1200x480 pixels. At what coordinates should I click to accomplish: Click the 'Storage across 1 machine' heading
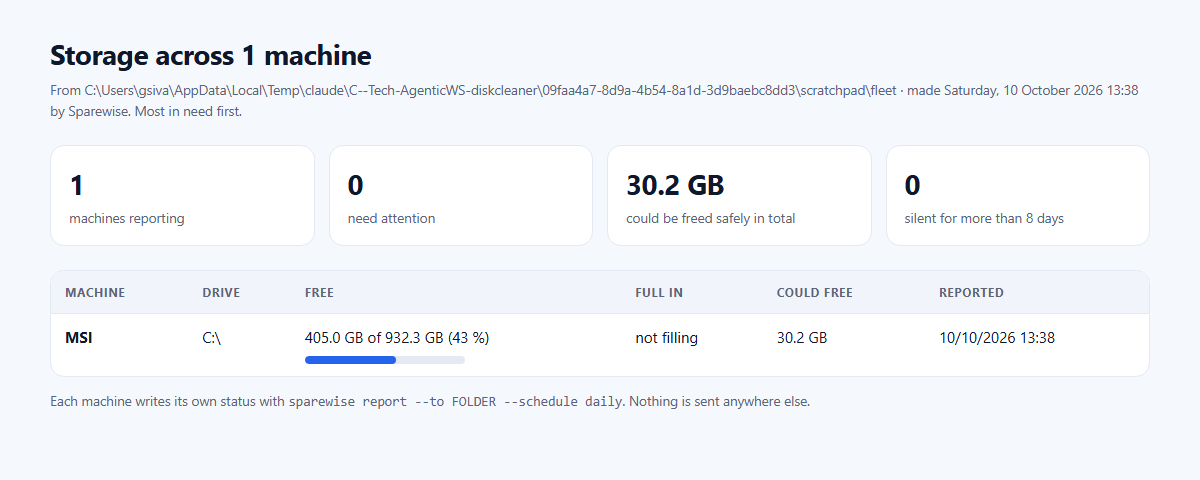210,55
